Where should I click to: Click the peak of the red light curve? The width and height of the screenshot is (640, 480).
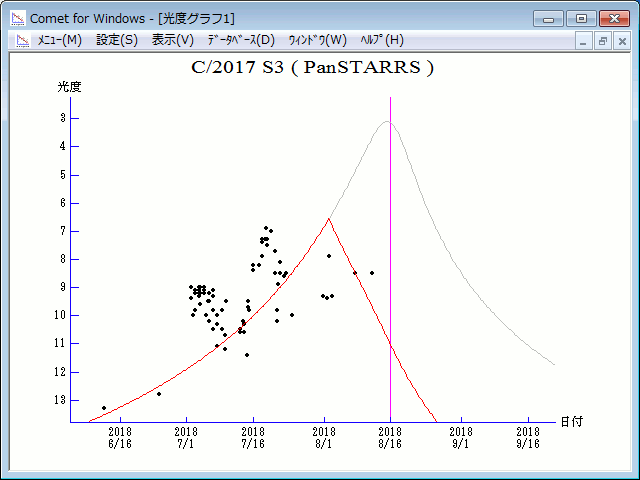[328, 218]
